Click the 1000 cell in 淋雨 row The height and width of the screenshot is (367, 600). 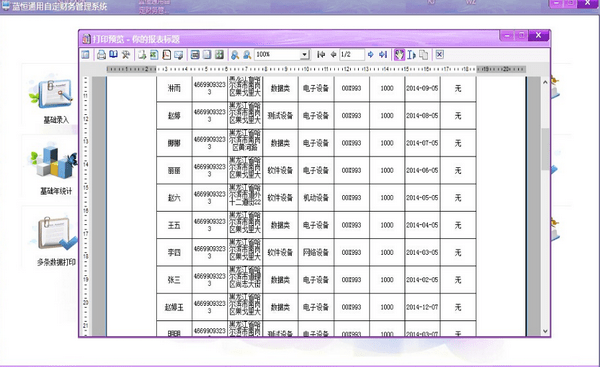click(387, 88)
